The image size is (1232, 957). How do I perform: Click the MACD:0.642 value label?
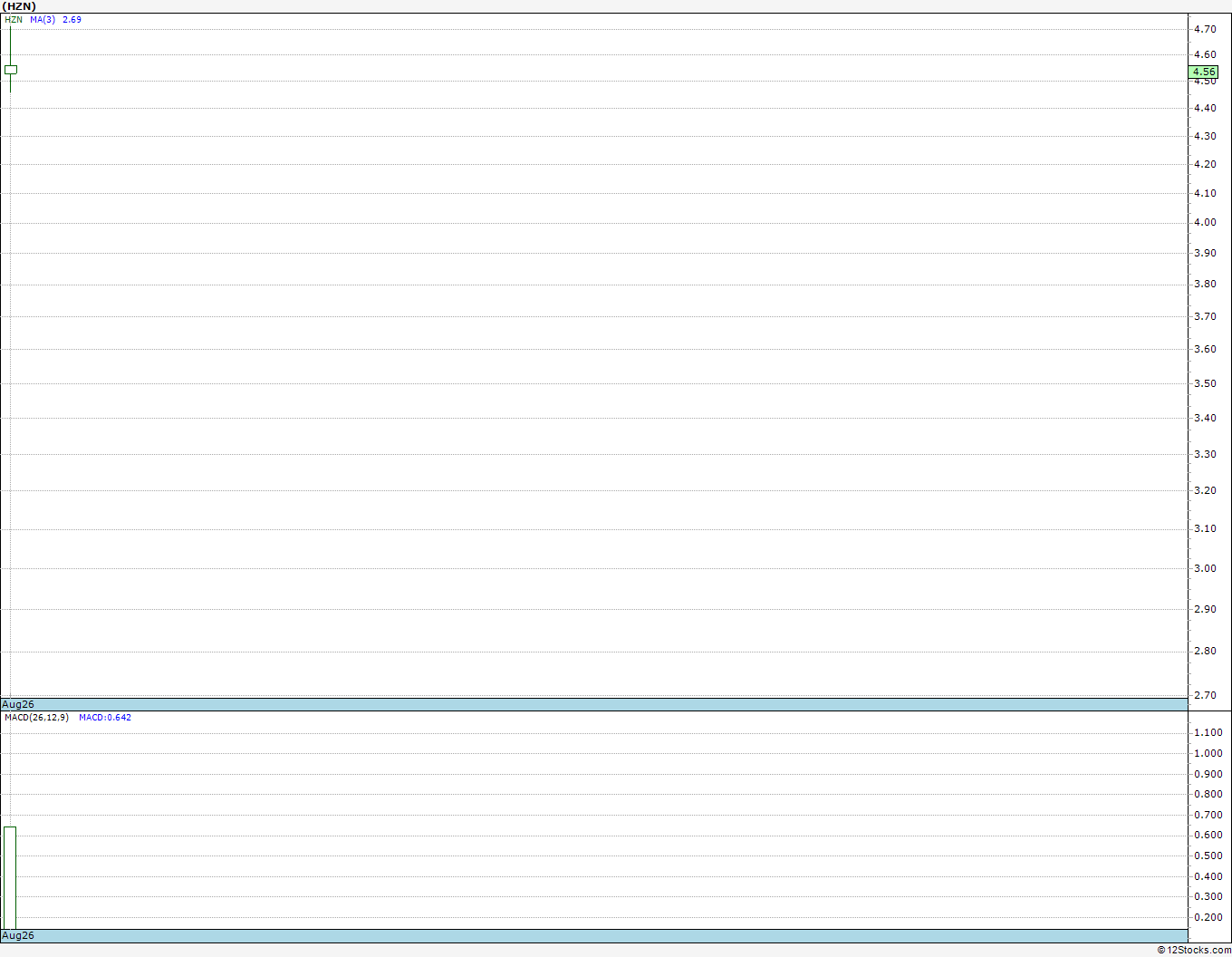105,717
